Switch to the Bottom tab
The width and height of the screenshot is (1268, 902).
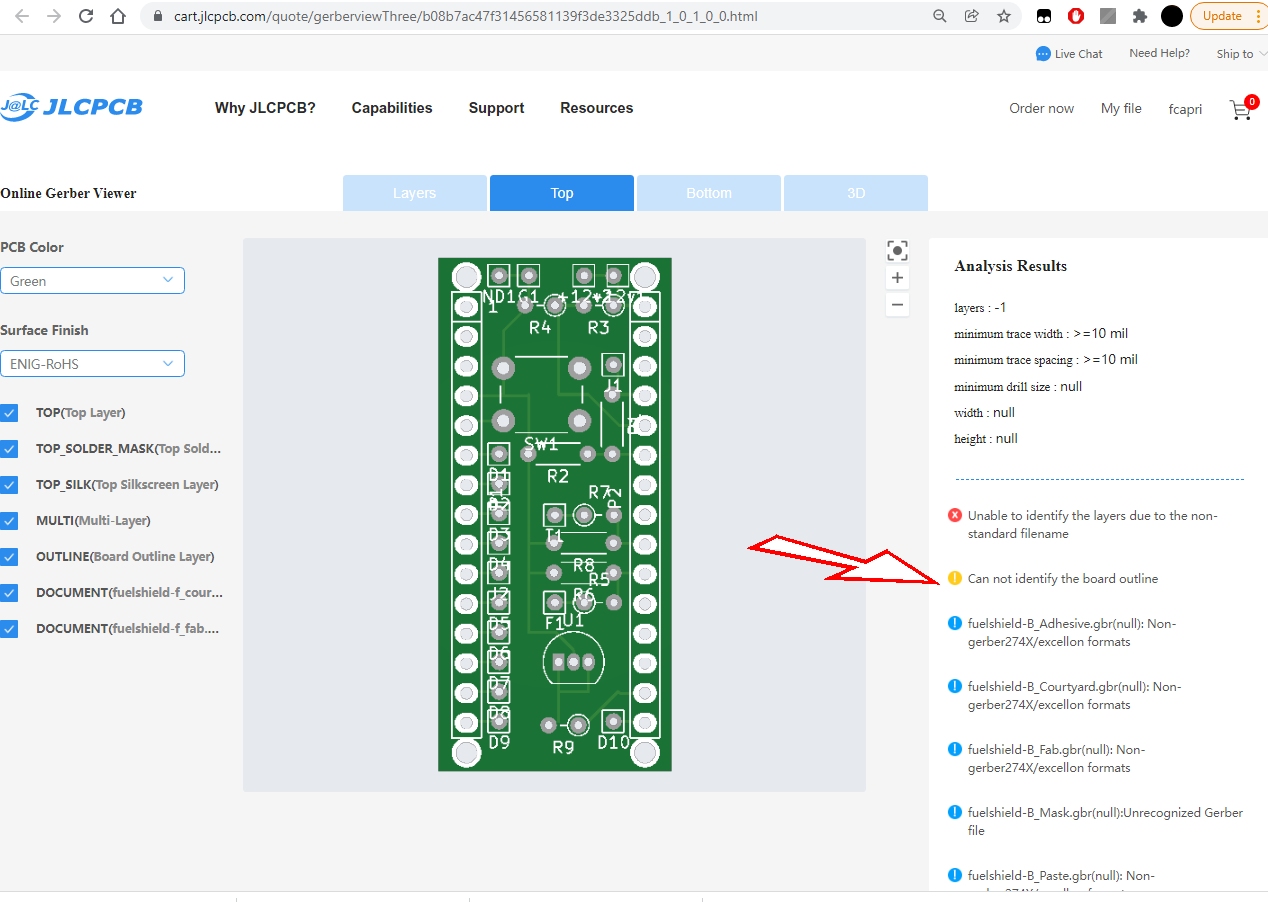click(709, 193)
